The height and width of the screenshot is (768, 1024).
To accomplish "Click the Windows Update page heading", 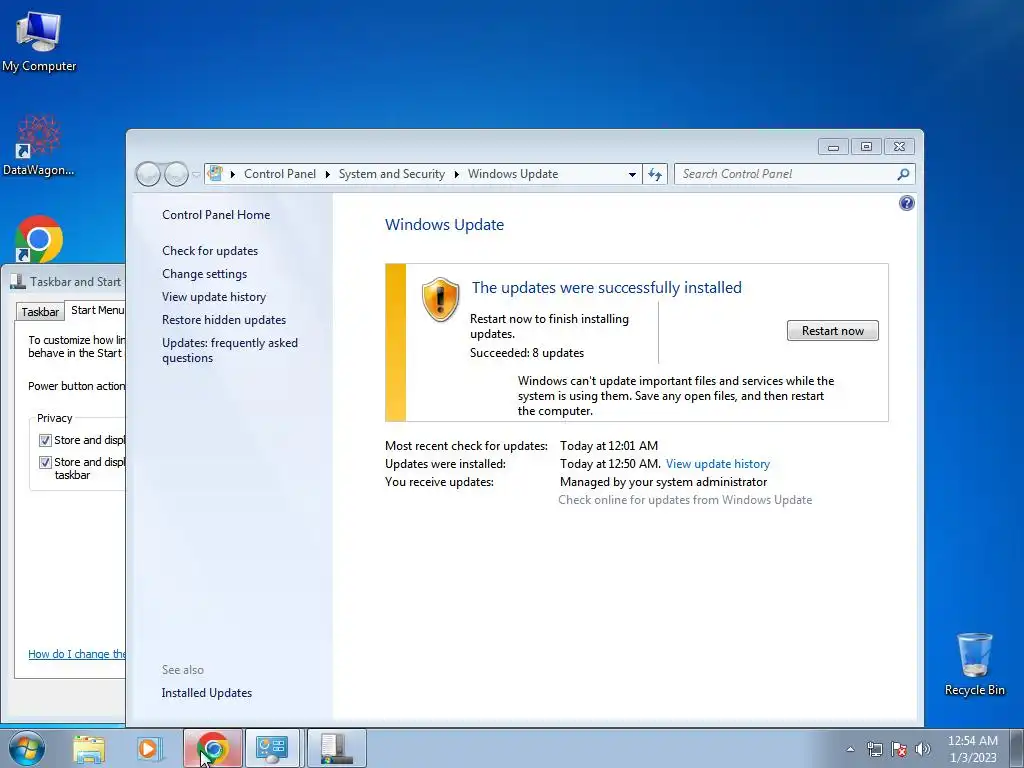I will [x=444, y=225].
